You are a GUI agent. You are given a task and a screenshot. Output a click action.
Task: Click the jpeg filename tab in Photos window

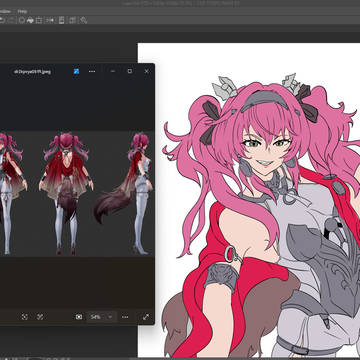(x=32, y=71)
